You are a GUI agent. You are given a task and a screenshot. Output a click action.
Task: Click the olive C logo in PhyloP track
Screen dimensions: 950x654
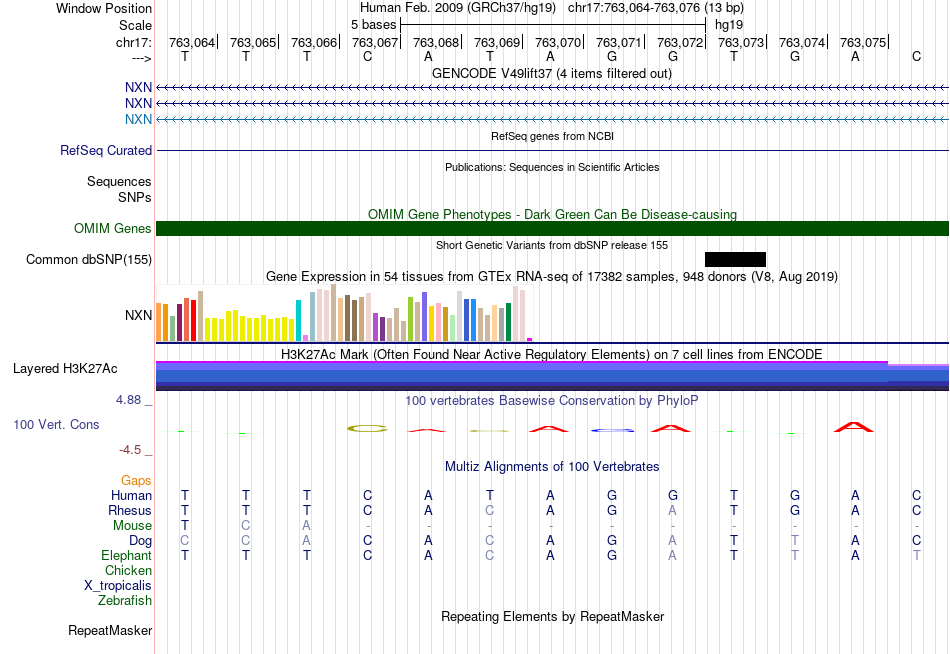coord(367,429)
